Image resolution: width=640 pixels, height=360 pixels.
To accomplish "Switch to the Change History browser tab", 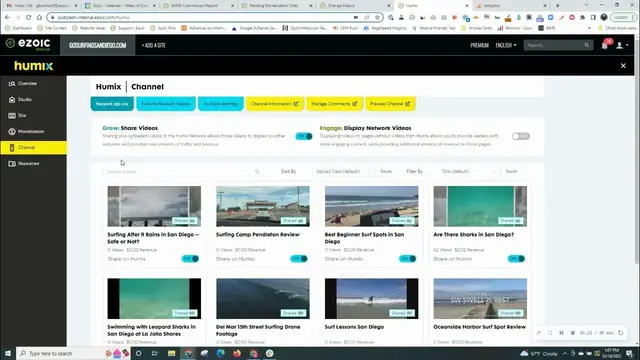I will [354, 6].
